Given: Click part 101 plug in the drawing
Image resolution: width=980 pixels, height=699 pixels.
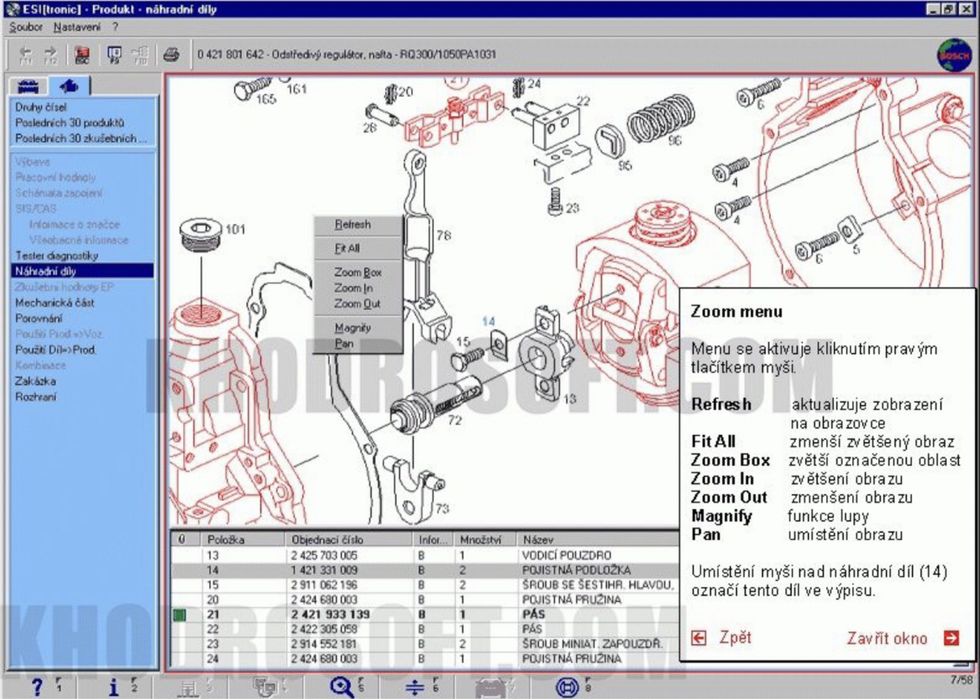Looking at the screenshot, I should [x=201, y=236].
